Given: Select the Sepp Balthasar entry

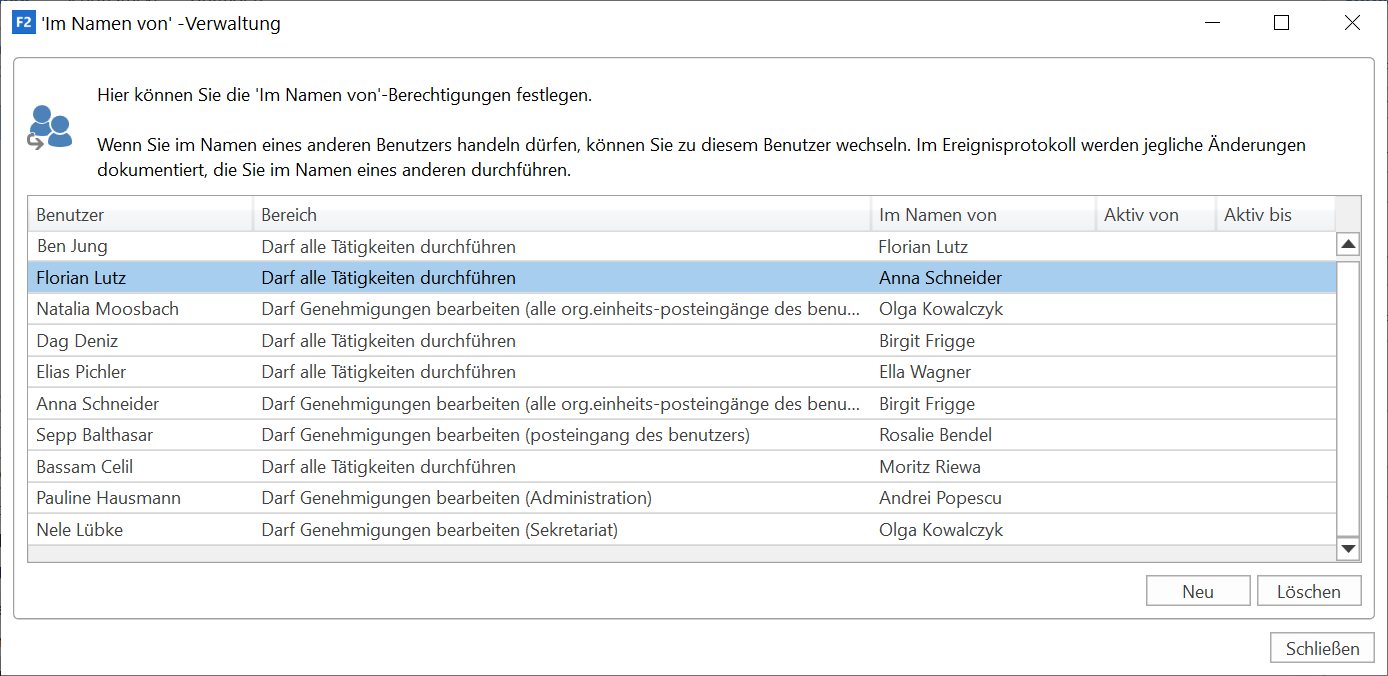Looking at the screenshot, I should (x=94, y=435).
